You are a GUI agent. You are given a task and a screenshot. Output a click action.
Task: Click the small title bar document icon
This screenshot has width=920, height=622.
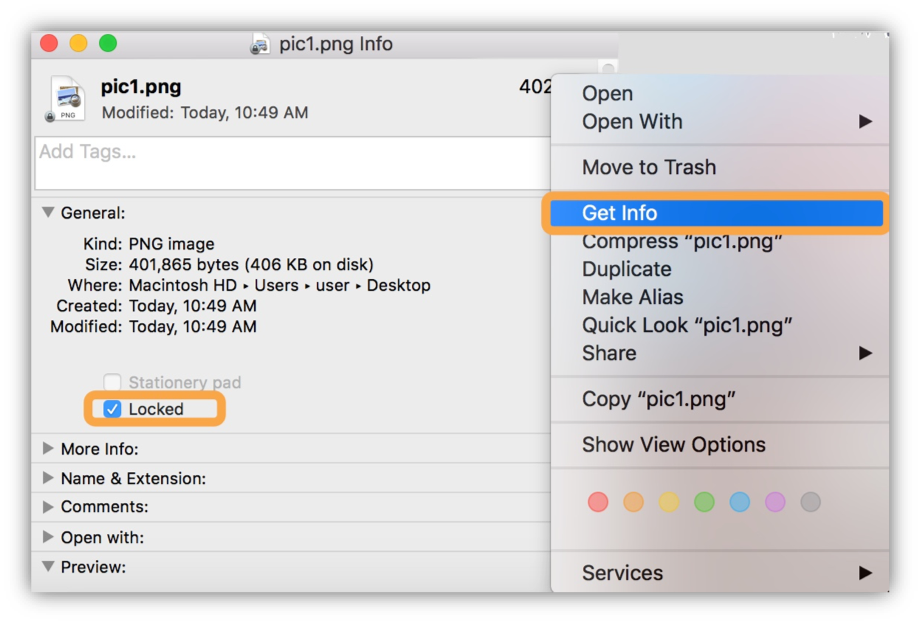click(260, 44)
